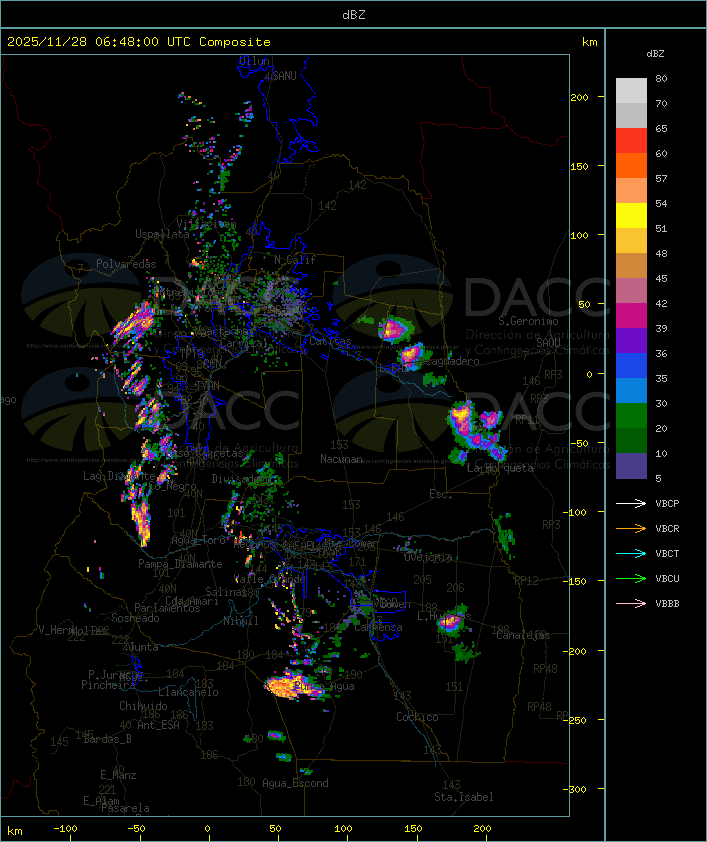Viewport: 707px width, 842px height.
Task: Click the -100 tick on the bottom axis
Action: tap(65, 829)
